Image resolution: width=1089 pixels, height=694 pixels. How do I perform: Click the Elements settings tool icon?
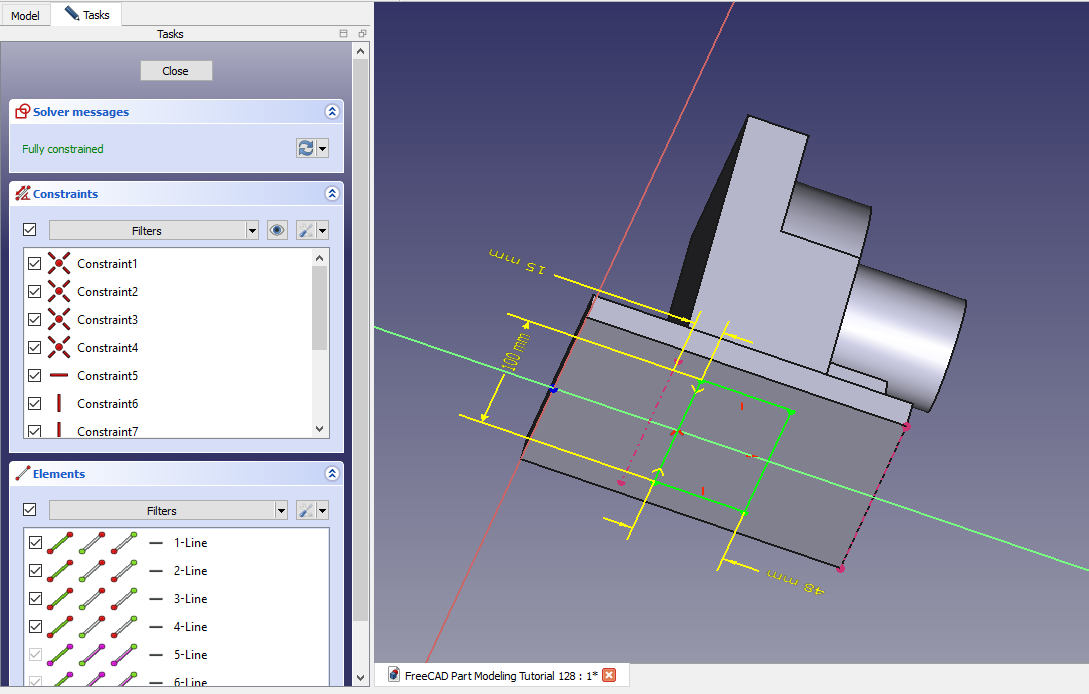[307, 510]
